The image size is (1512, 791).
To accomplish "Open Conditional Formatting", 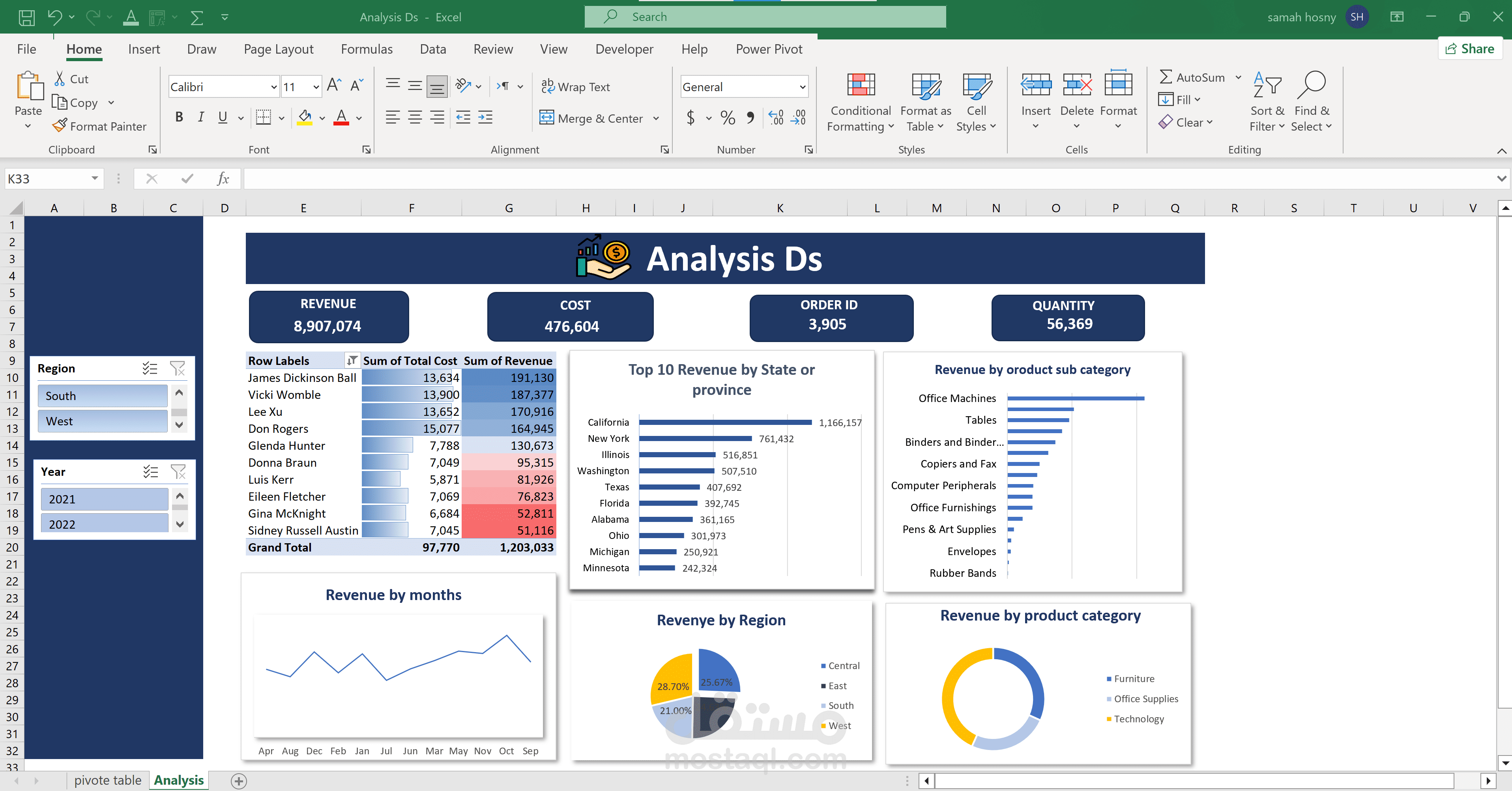I will point(861,103).
